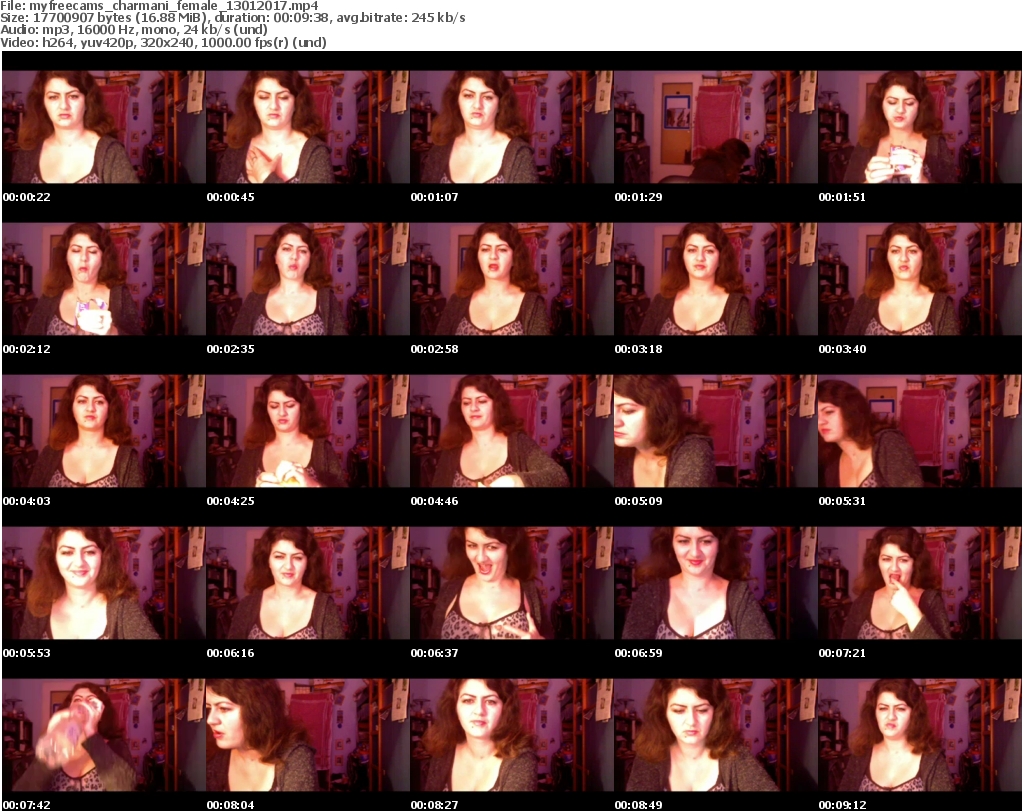
Task: Select the frame above timestamp 00:07:21
Action: tap(920, 583)
